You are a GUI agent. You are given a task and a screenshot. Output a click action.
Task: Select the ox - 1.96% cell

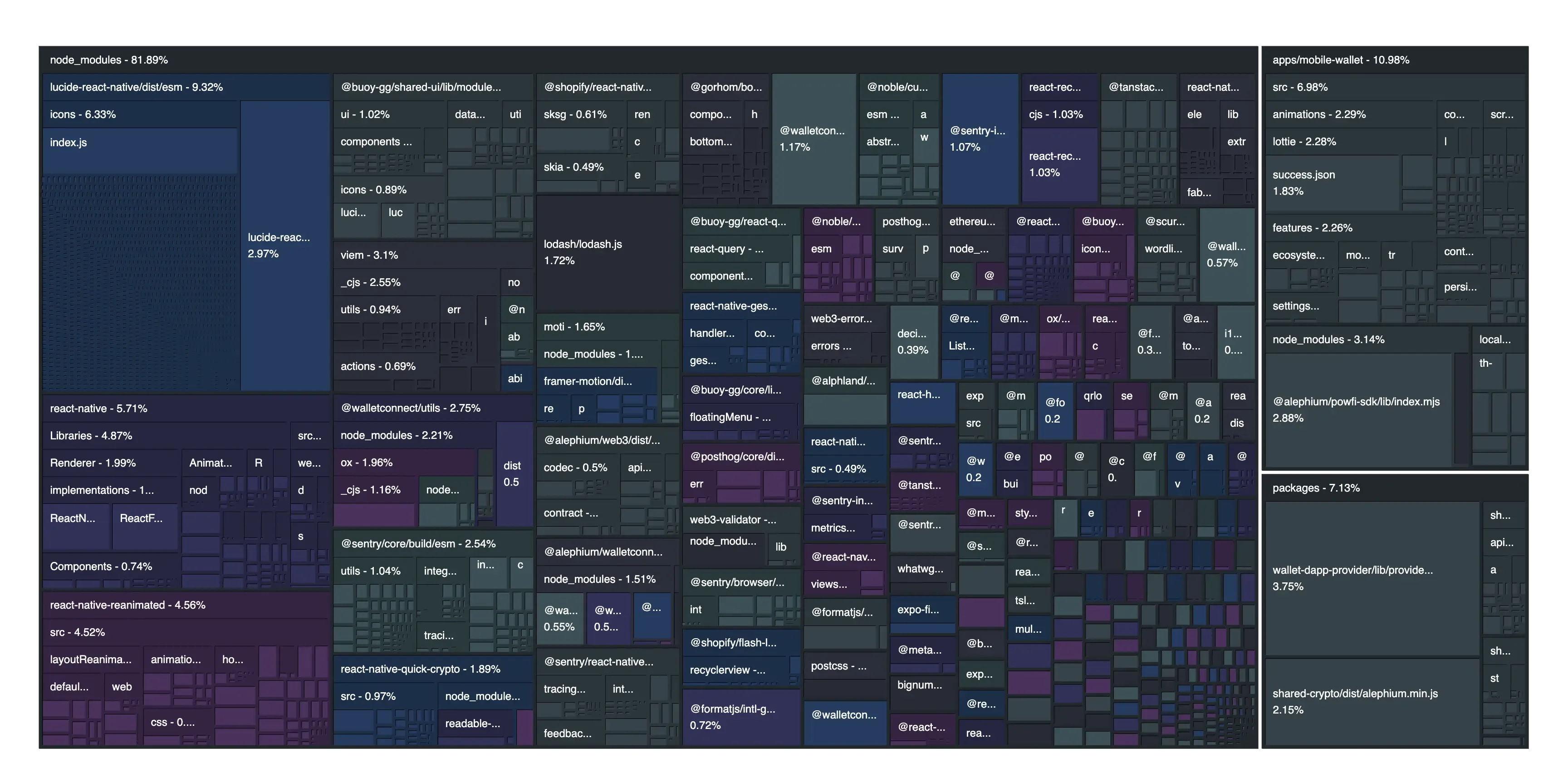click(x=404, y=462)
